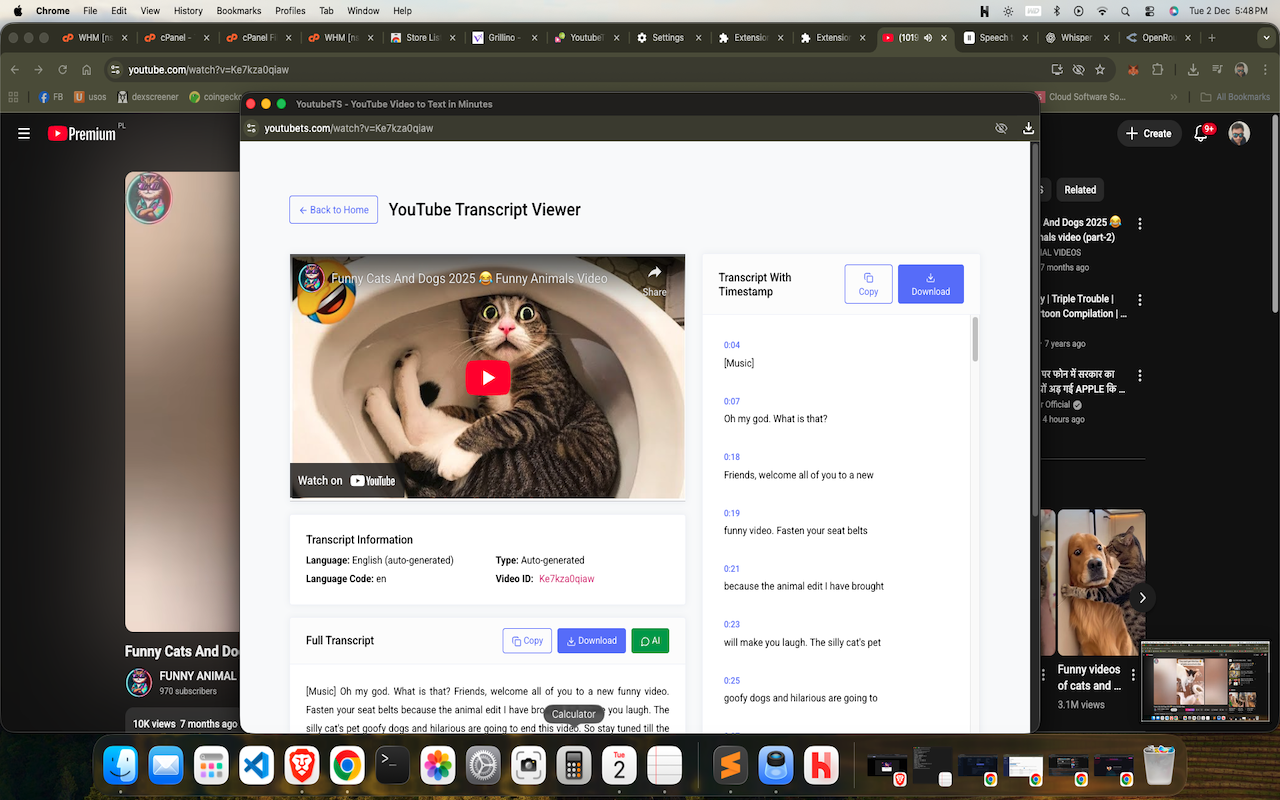Open the MetaMask extension icon
Viewport: 1280px width, 800px height.
(1132, 70)
